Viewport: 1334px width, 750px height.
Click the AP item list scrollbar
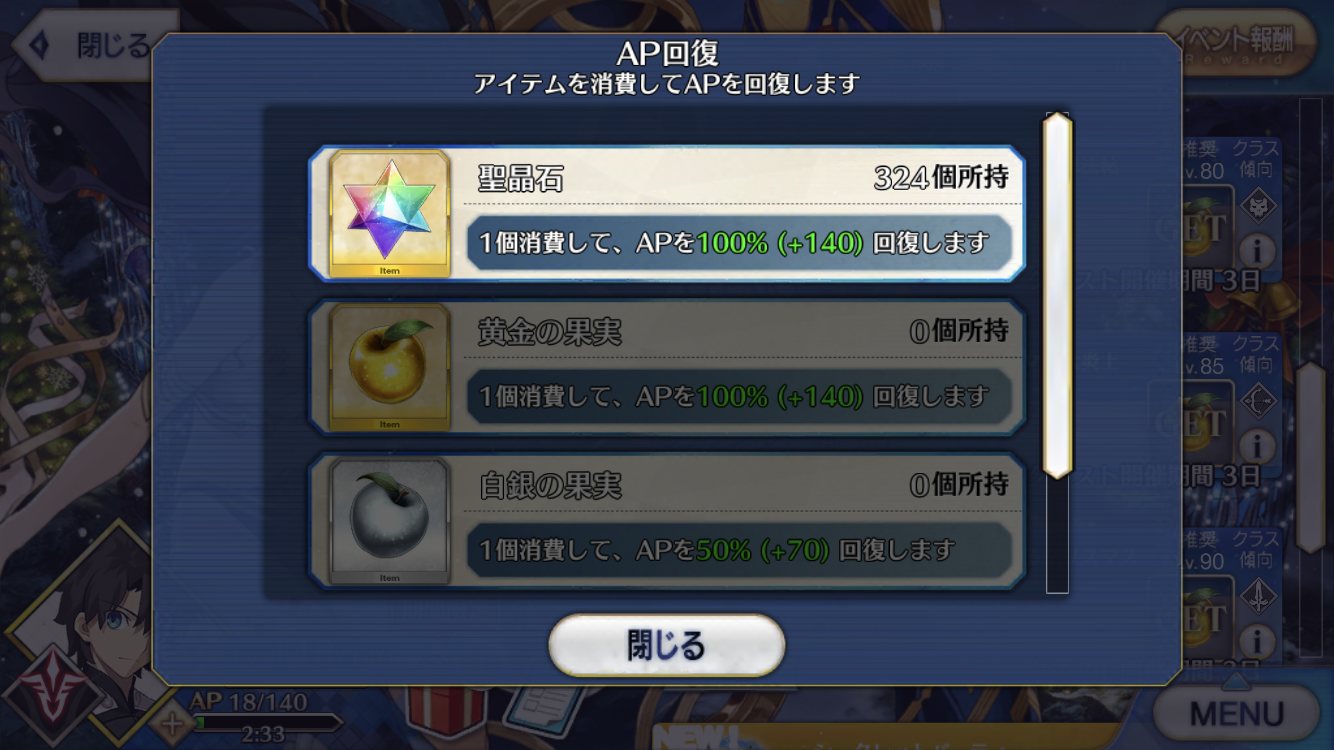click(x=1057, y=296)
